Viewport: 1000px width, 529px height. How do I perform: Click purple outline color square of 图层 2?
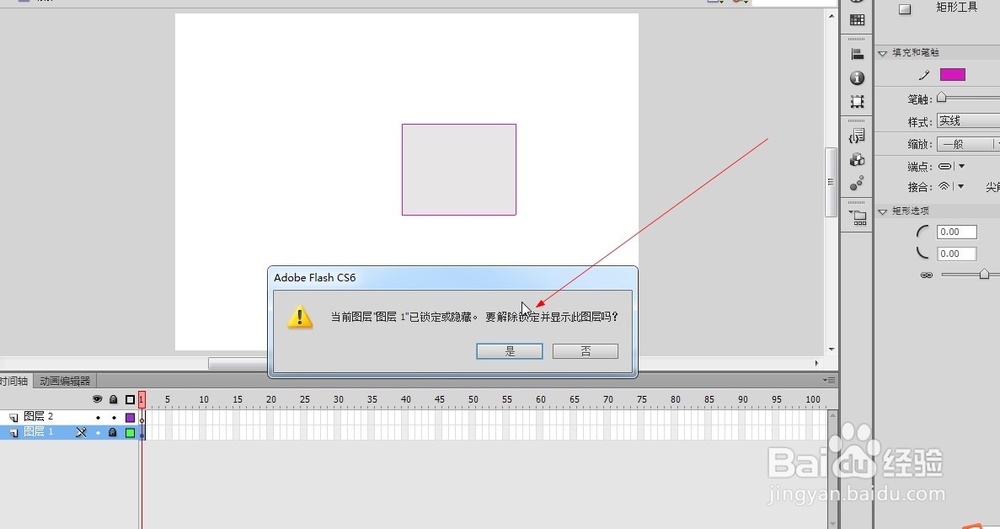[130, 417]
